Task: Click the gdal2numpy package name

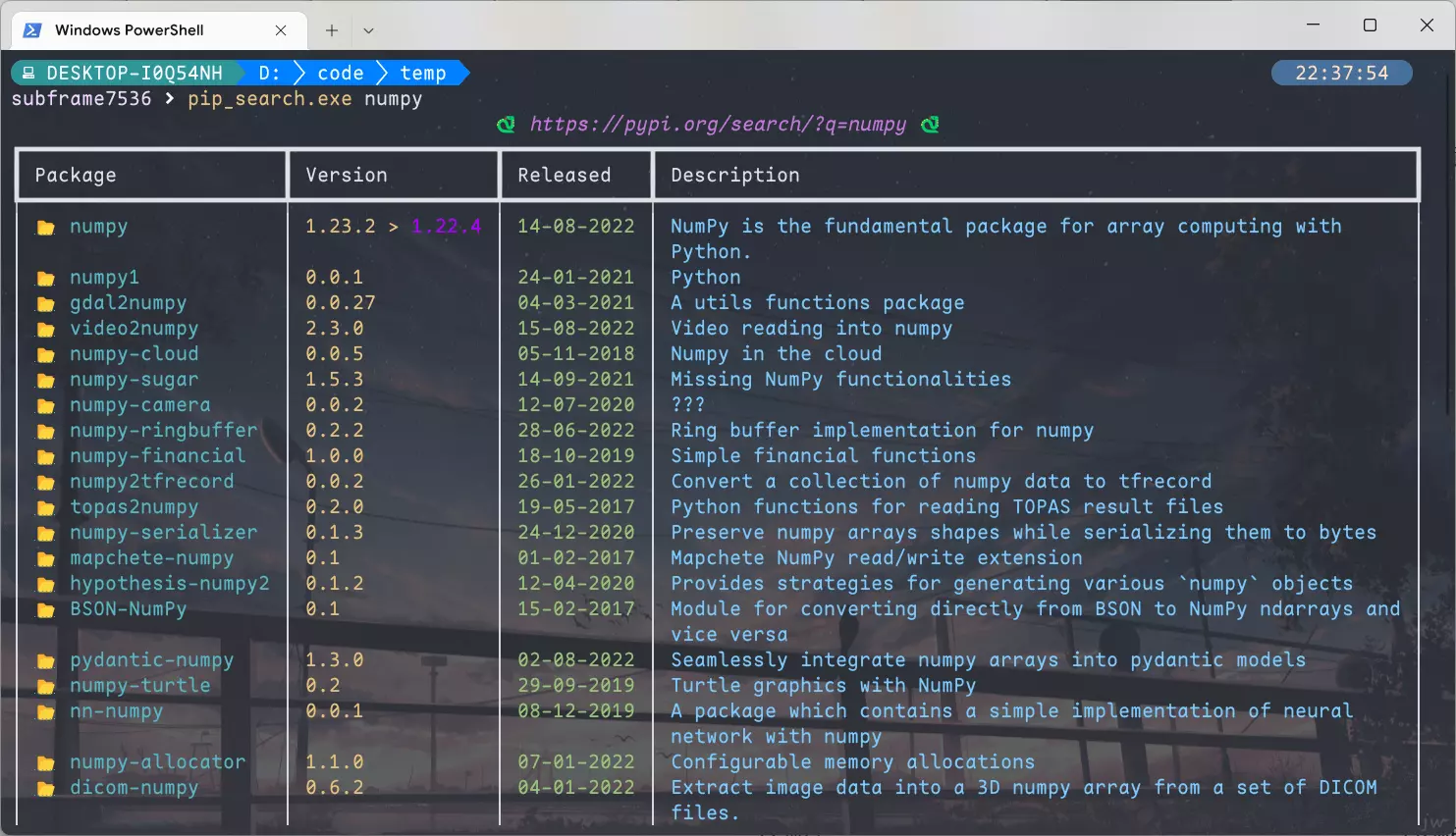Action: pyautogui.click(x=129, y=303)
